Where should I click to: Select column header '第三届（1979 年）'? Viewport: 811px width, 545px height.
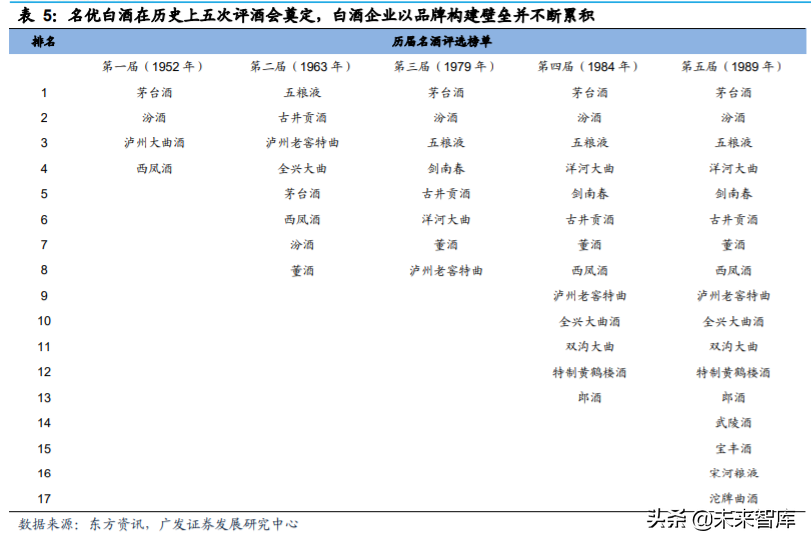445,67
